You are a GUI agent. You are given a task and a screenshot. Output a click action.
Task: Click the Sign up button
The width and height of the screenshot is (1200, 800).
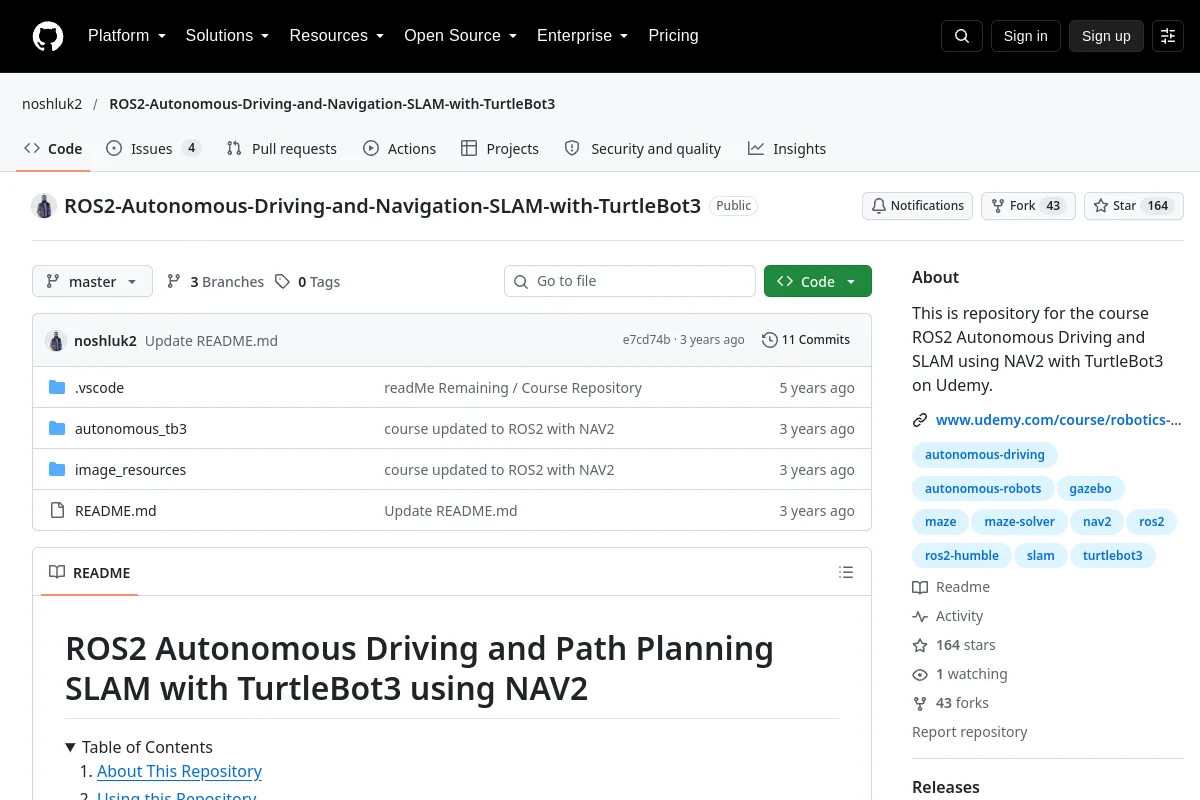tap(1106, 36)
